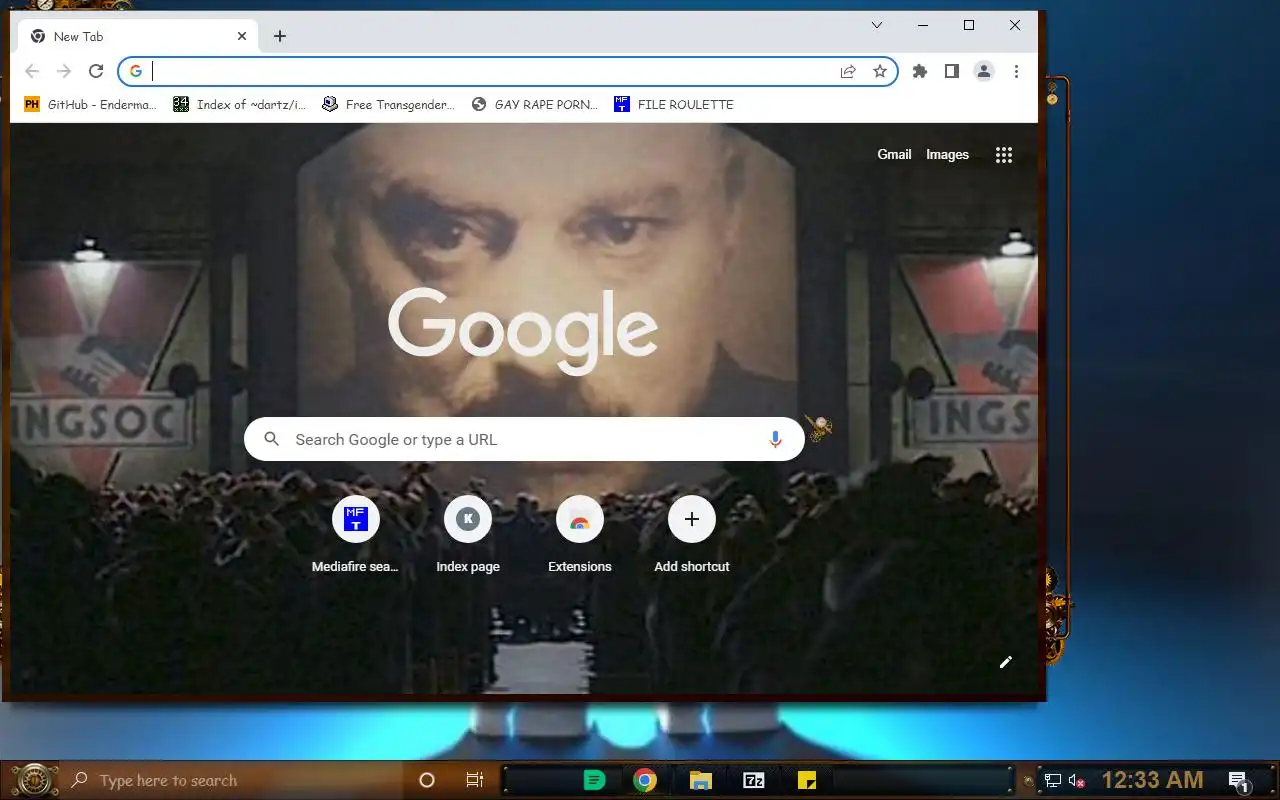This screenshot has height=800, width=1280.
Task: Open the Images link
Action: coord(947,154)
